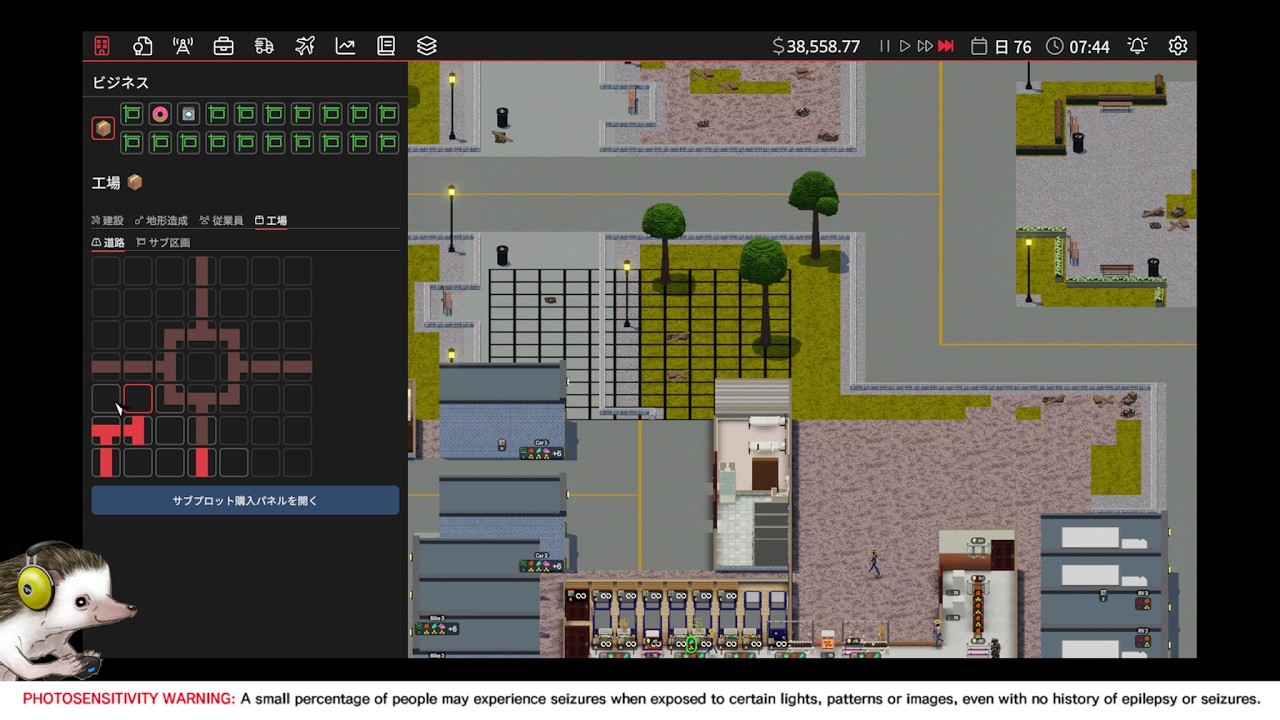Click the ビジネス panel heading
Image resolution: width=1280 pixels, height=720 pixels.
(120, 82)
